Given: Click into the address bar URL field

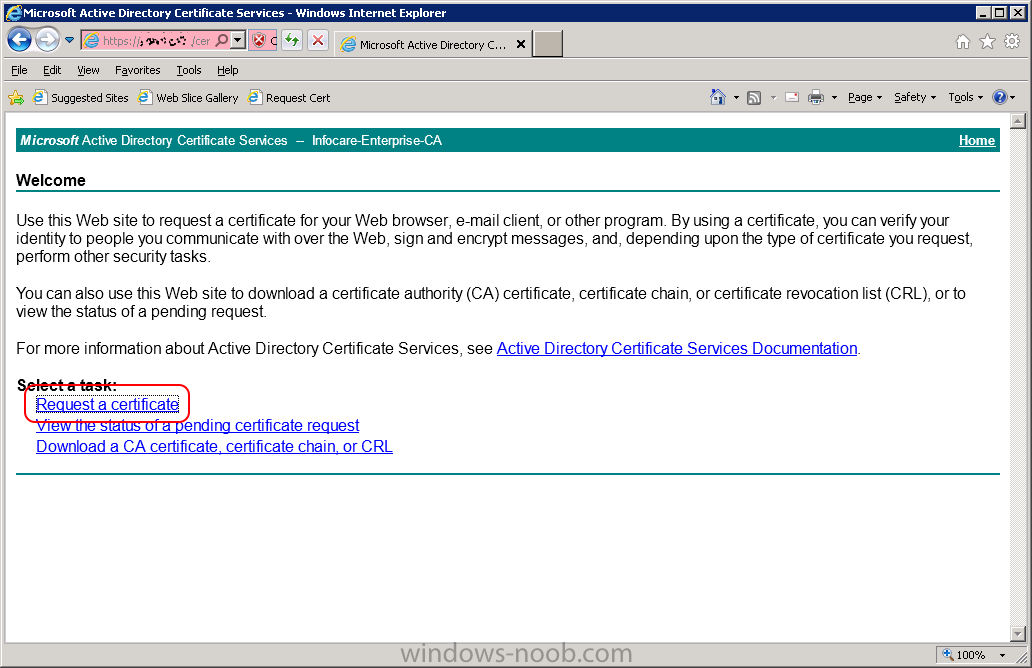Looking at the screenshot, I should pyautogui.click(x=155, y=41).
